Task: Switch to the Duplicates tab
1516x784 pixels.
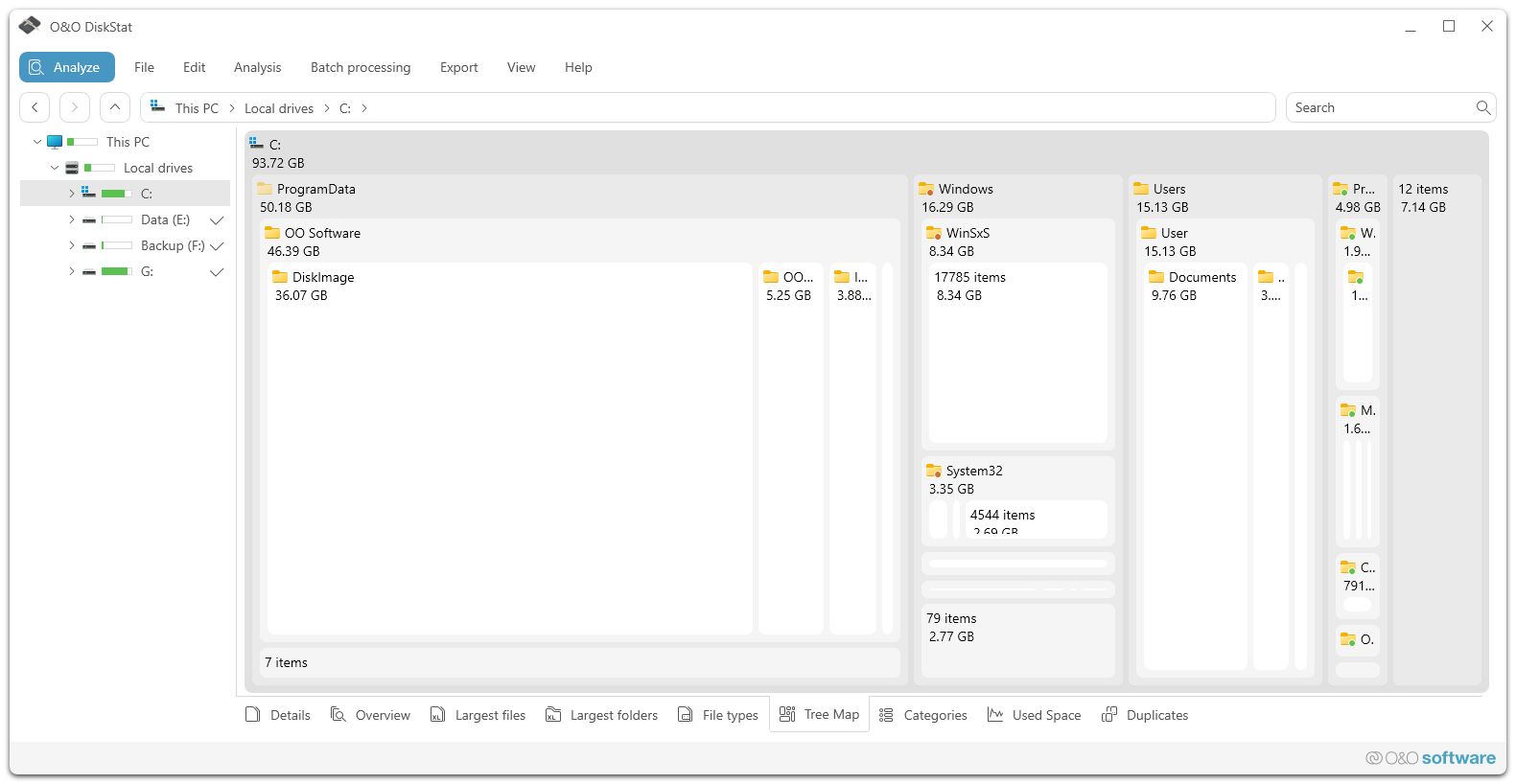Action: (1145, 715)
